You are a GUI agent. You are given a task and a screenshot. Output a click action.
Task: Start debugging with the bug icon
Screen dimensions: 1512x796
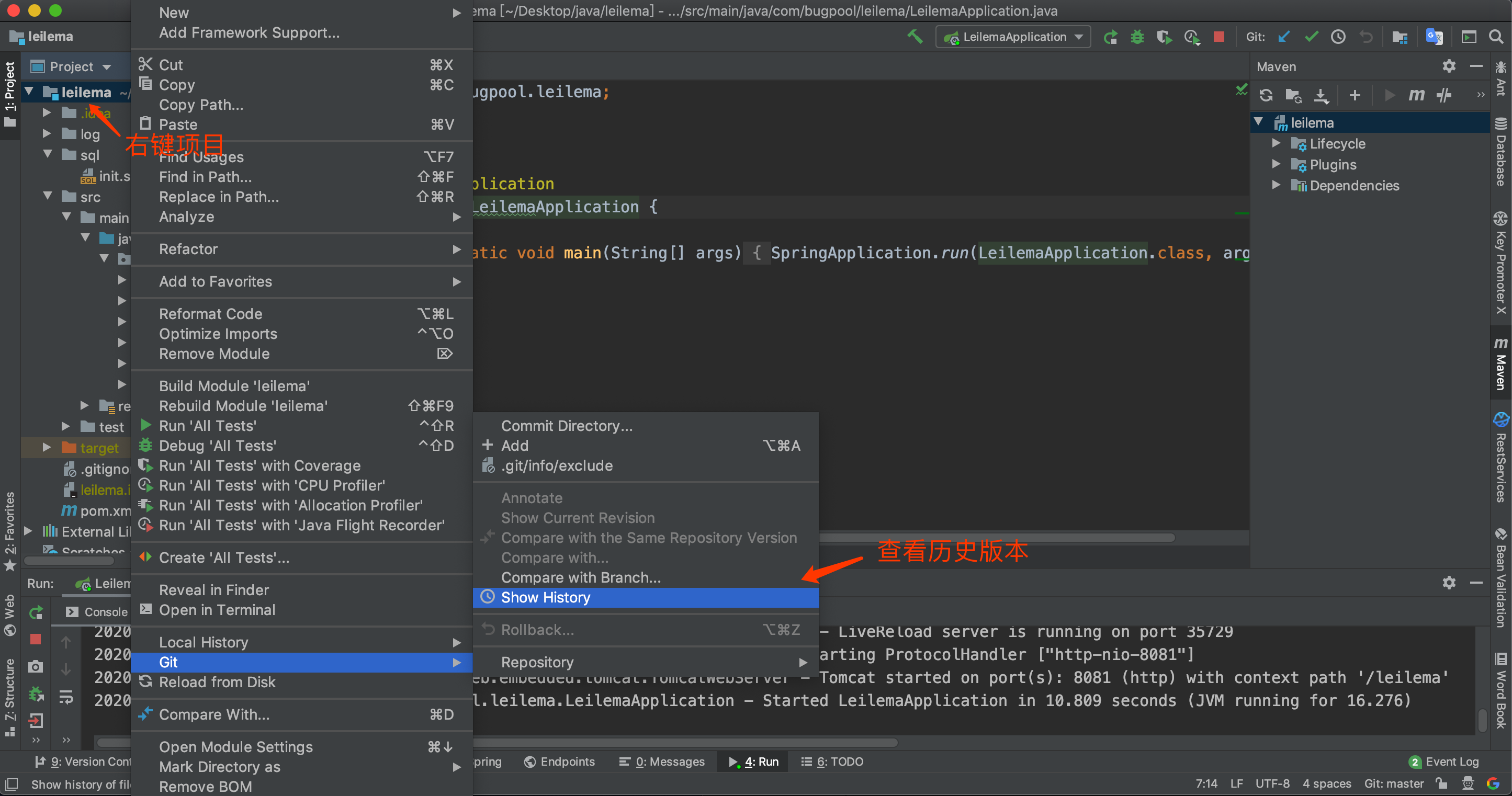(1137, 37)
